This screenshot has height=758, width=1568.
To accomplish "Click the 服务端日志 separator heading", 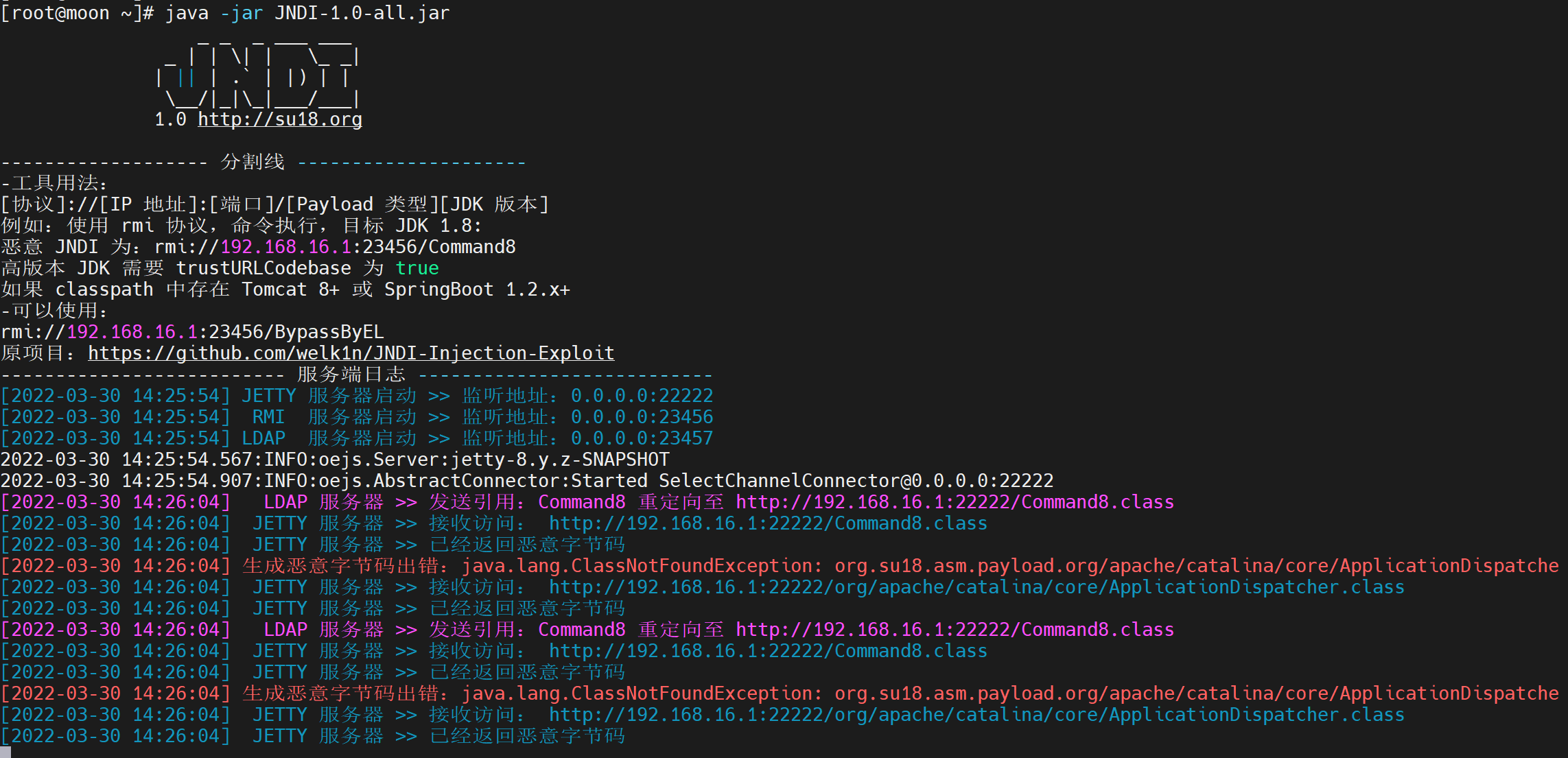I will coord(351,375).
